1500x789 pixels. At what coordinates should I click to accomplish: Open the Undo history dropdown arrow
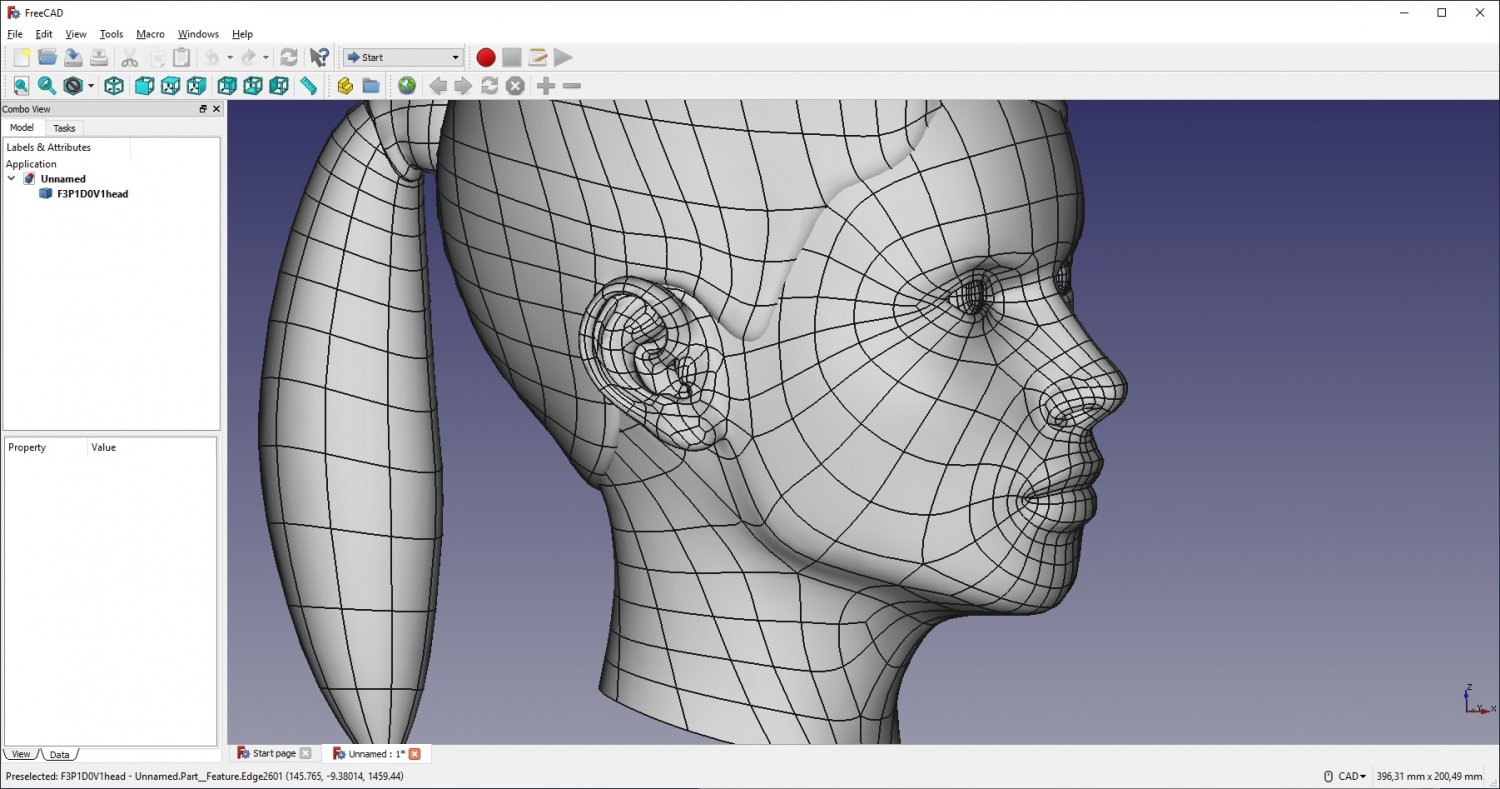point(230,58)
